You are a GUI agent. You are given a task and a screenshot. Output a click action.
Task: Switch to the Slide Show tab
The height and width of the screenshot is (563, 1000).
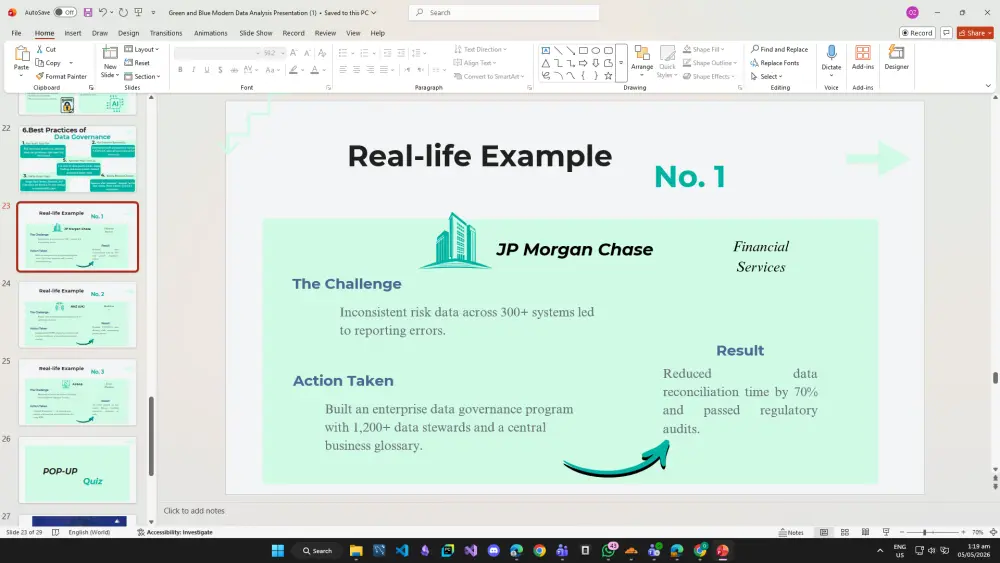(x=256, y=33)
